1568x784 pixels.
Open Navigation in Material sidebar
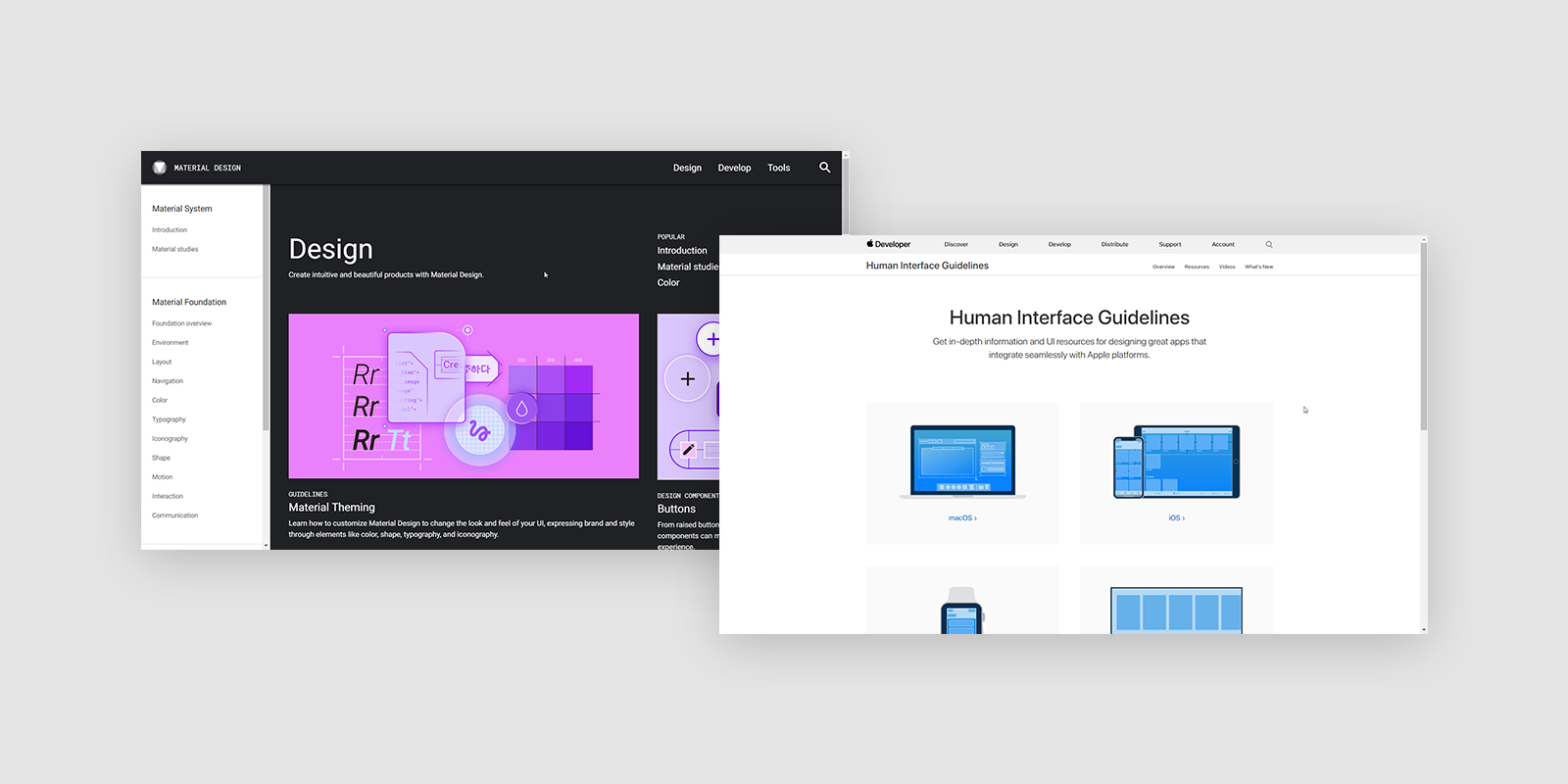point(168,381)
